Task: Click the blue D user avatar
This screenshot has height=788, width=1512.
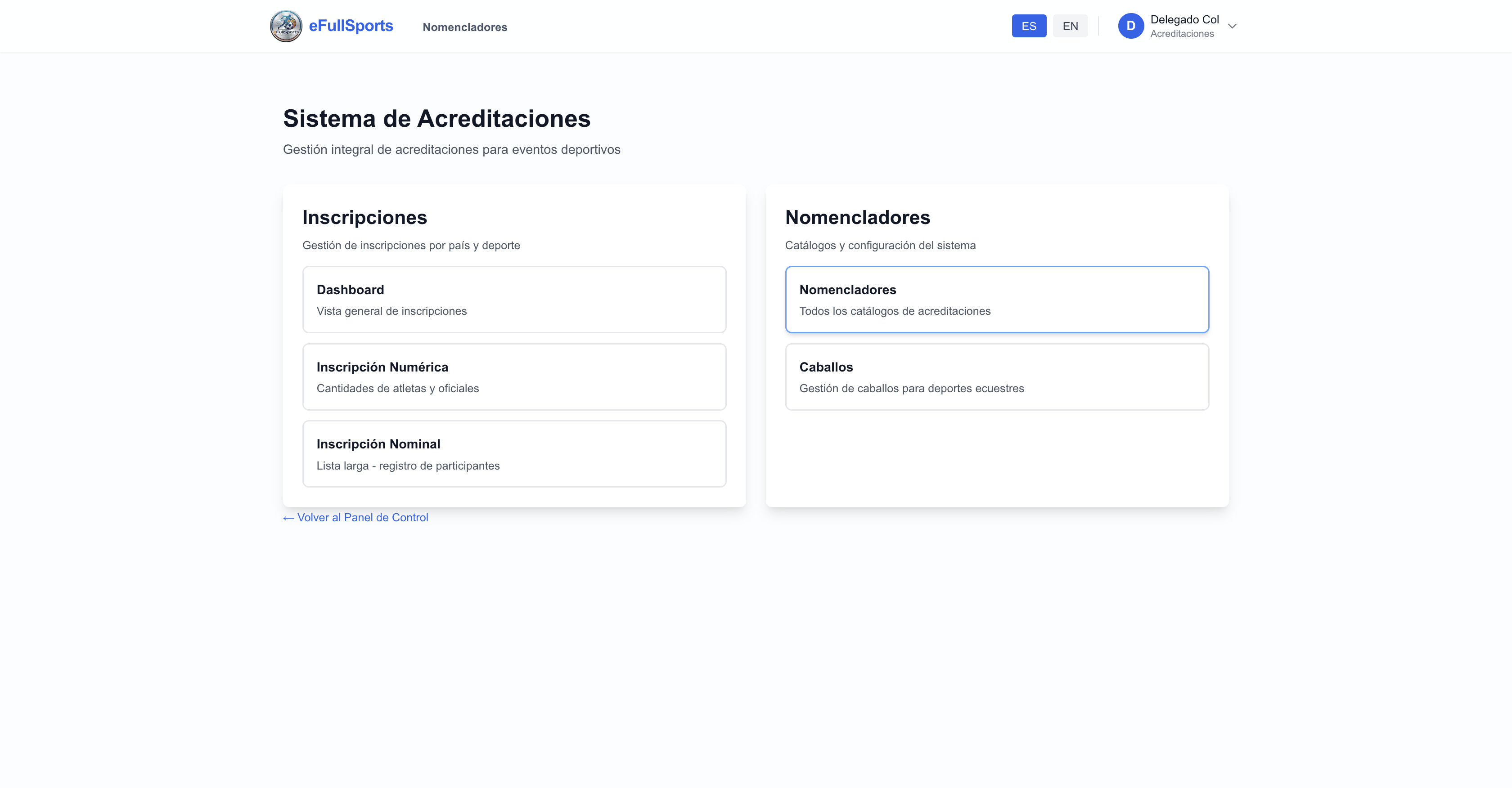Action: [x=1130, y=26]
